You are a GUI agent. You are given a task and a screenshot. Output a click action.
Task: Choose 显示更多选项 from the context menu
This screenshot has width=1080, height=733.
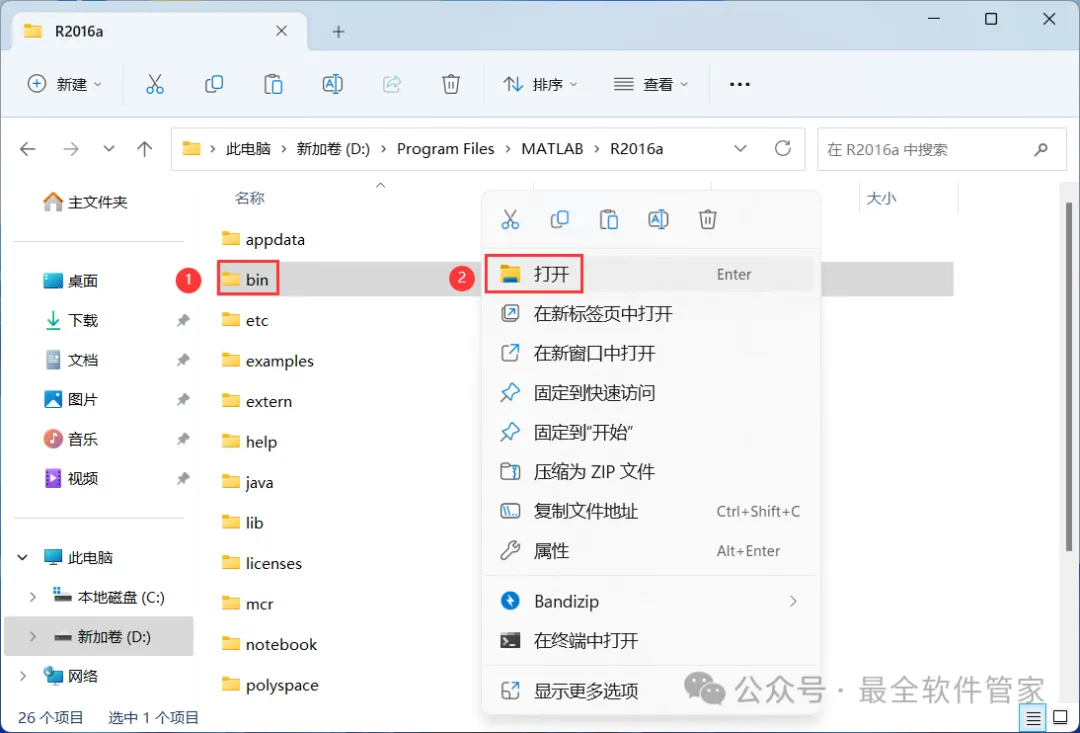650,691
